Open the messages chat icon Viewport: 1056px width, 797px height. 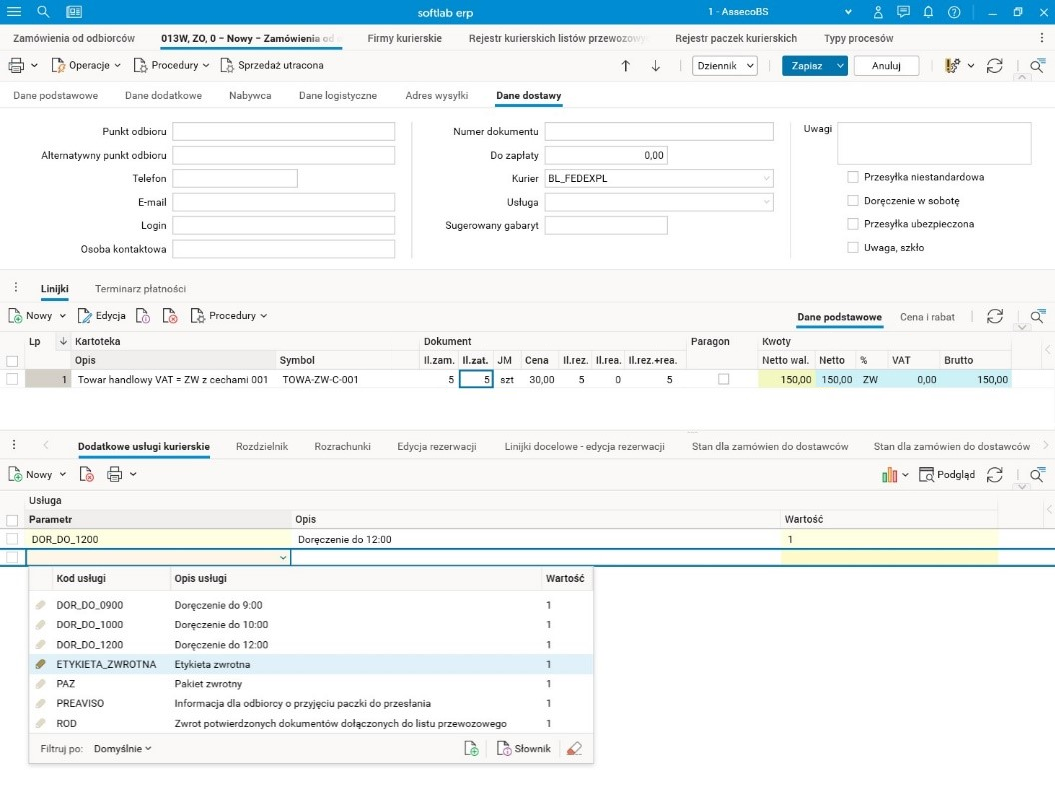coord(903,12)
